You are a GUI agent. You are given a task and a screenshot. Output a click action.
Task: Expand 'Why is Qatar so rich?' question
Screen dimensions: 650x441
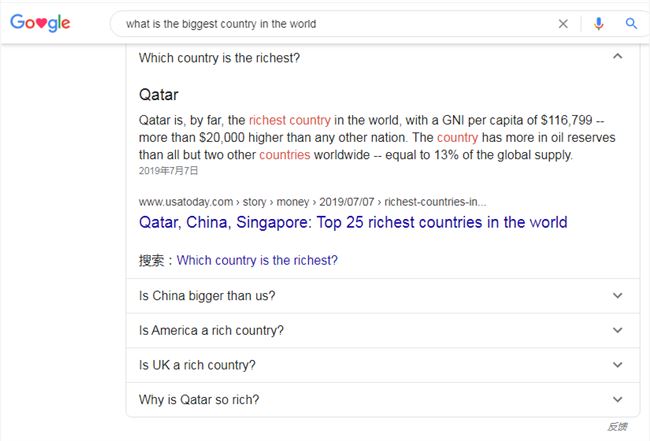point(383,400)
